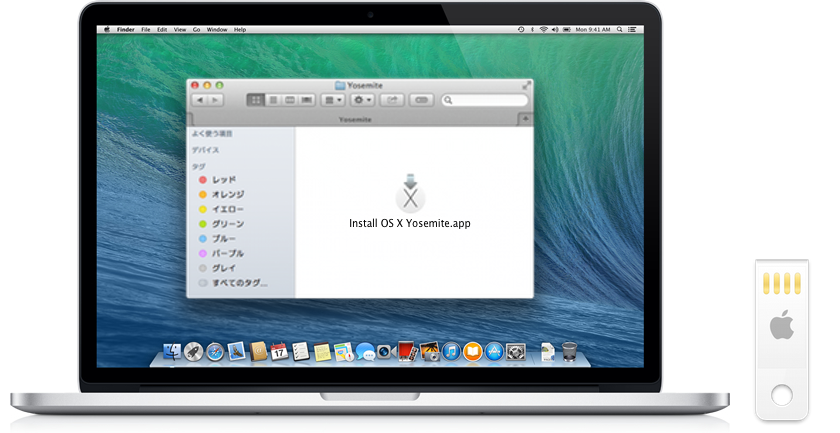Launch Launchpad rocket icon in Dock
840x433 pixels.
tap(193, 352)
